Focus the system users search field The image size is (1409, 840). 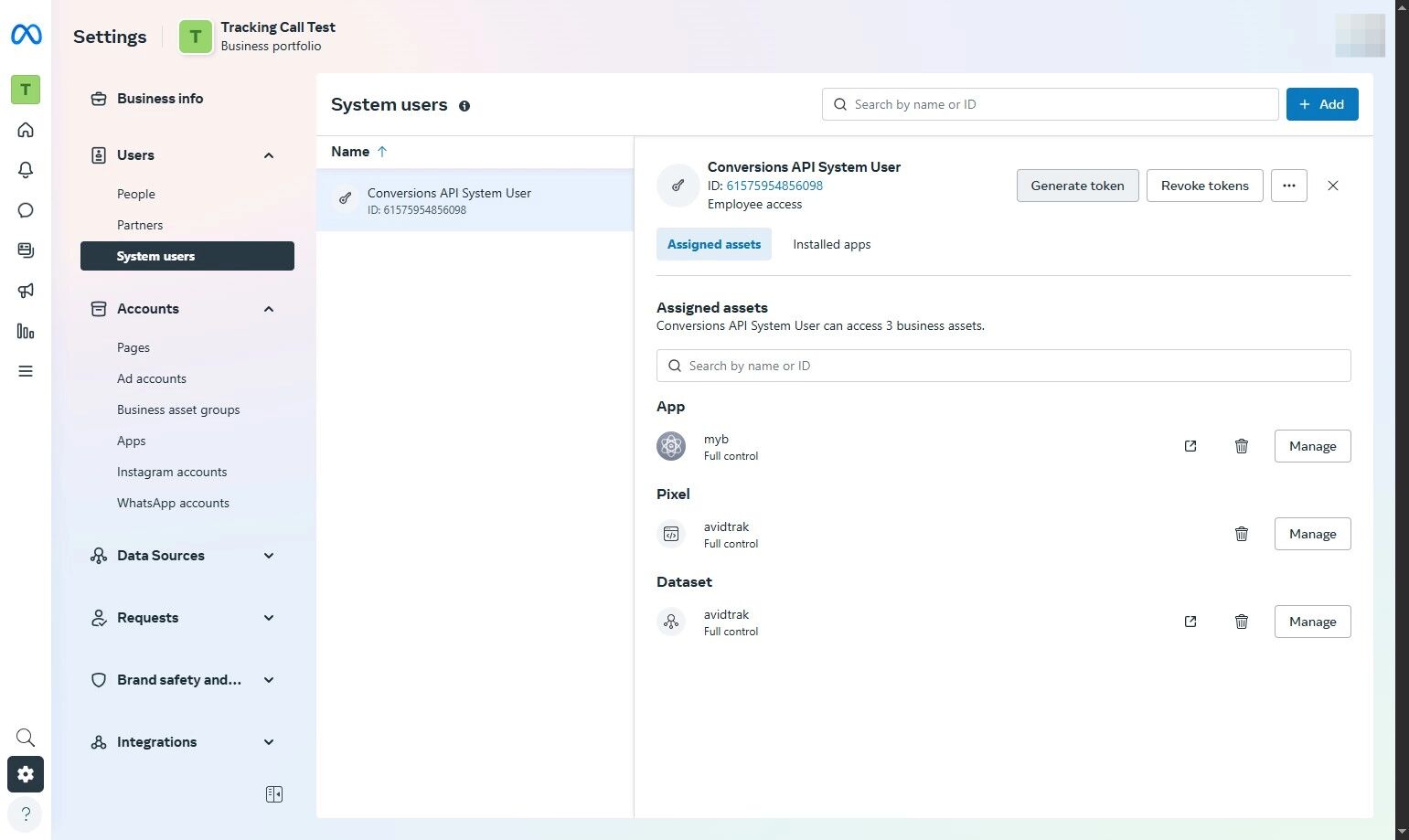point(1051,104)
